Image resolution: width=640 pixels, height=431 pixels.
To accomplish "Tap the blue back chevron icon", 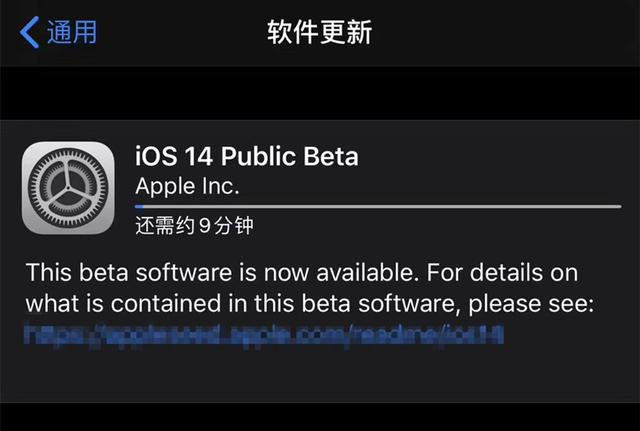I will 30,32.
